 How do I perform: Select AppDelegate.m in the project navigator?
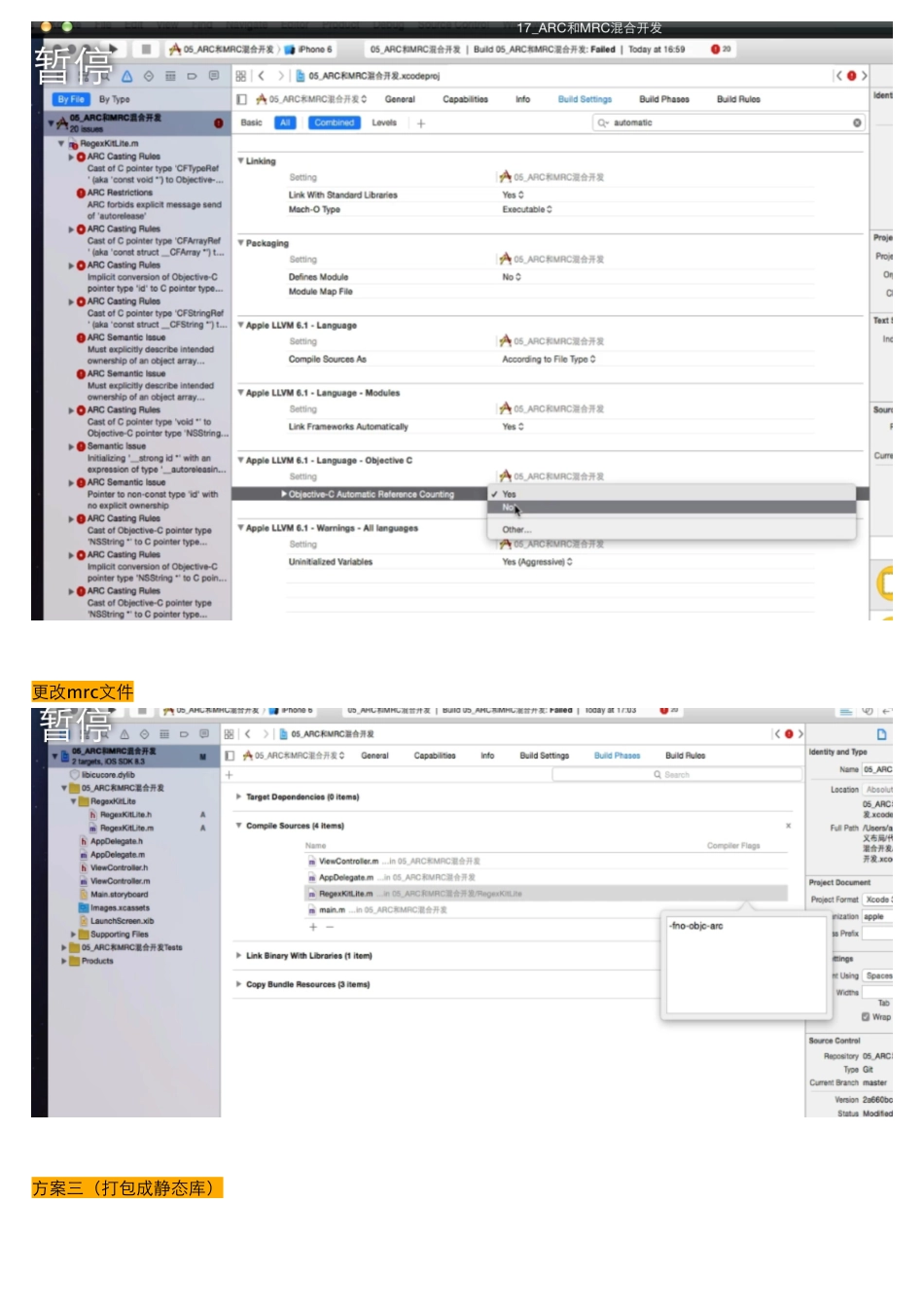coord(117,855)
